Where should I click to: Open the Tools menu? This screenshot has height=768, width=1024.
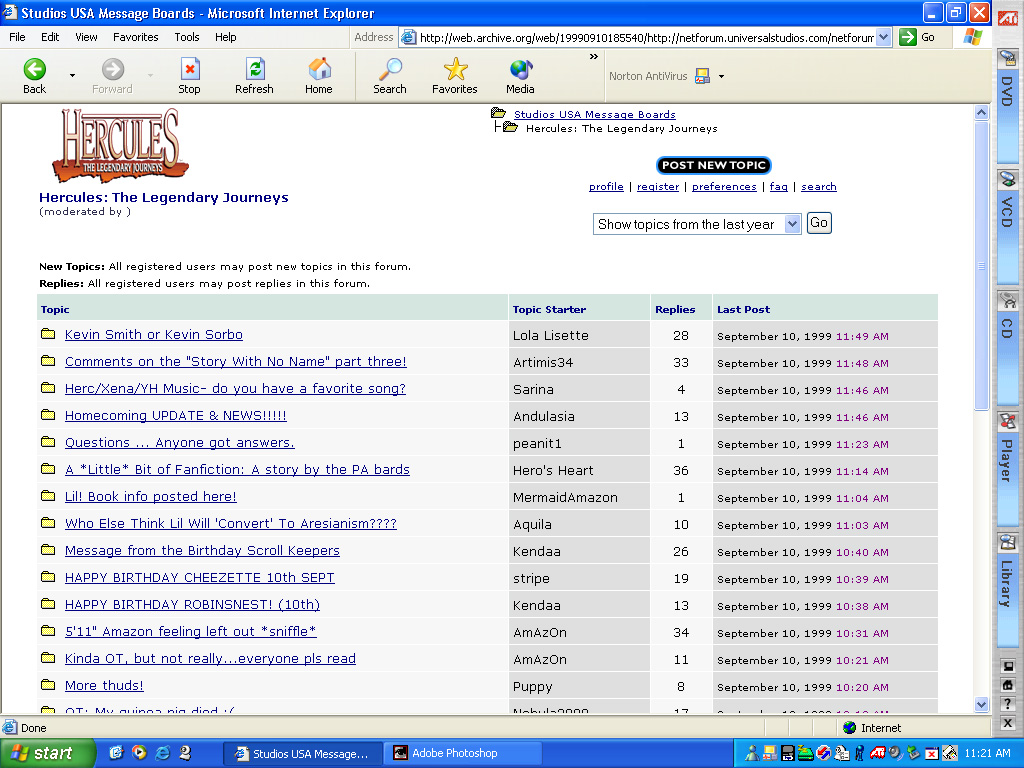point(187,37)
